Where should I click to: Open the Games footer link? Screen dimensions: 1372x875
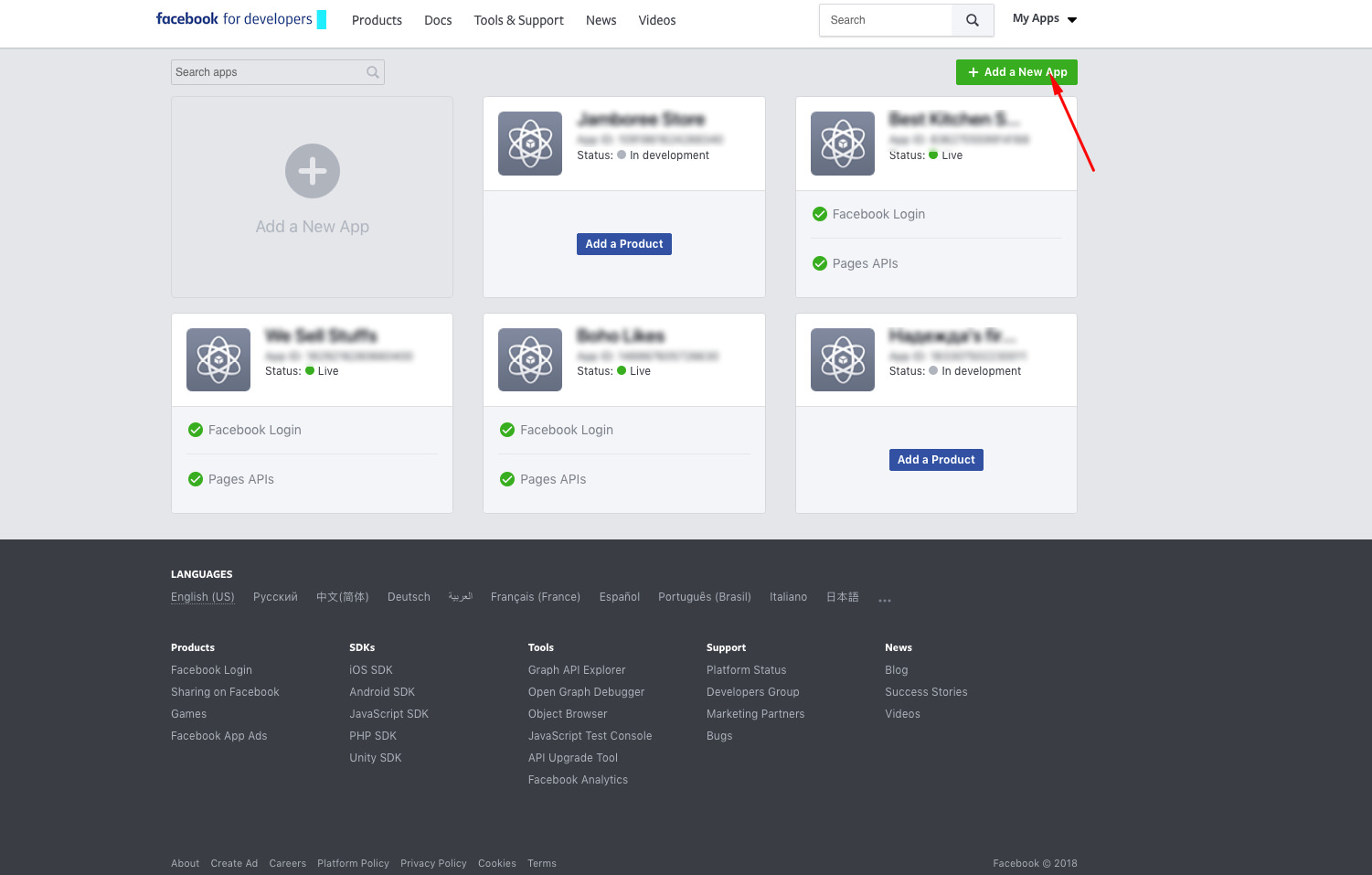tap(188, 714)
